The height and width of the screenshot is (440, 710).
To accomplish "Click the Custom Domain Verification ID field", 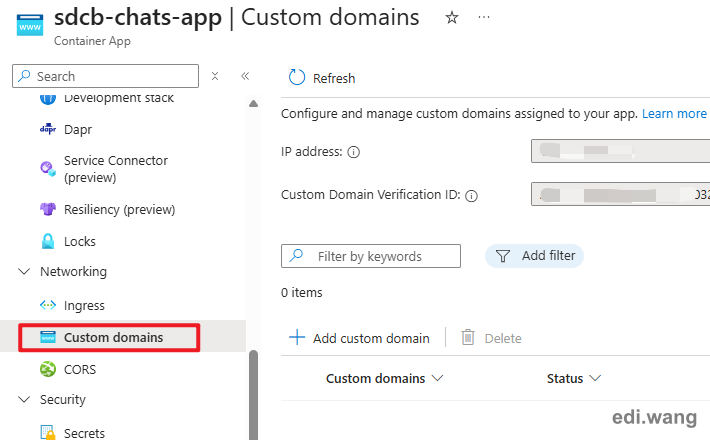I will pyautogui.click(x=620, y=194).
